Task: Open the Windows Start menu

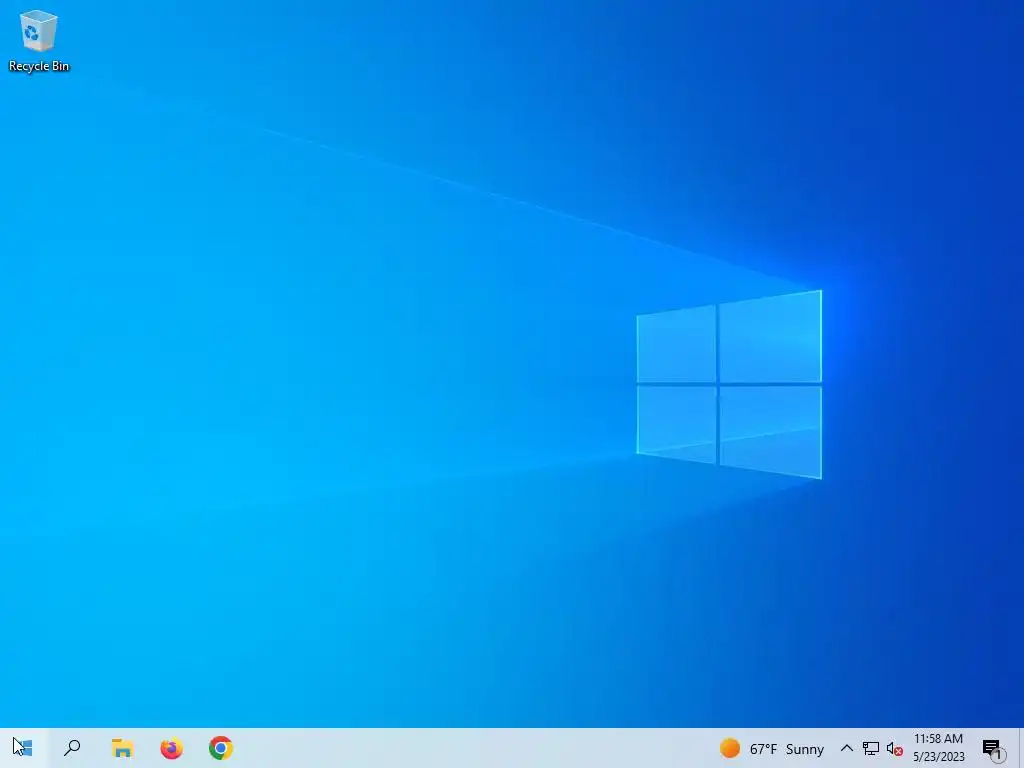Action: pos(23,748)
